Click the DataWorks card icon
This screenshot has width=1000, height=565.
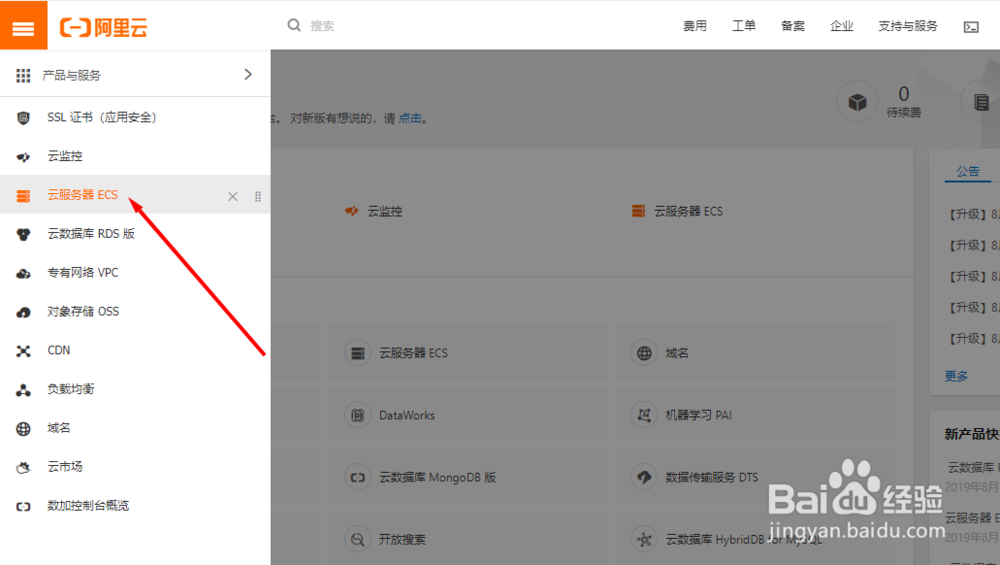pyautogui.click(x=358, y=416)
